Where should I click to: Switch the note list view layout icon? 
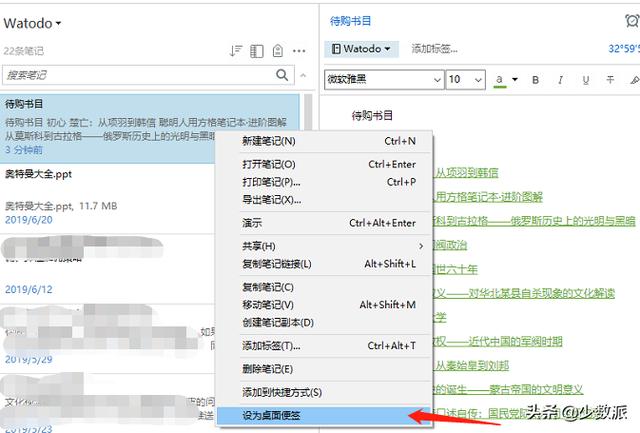pos(257,51)
